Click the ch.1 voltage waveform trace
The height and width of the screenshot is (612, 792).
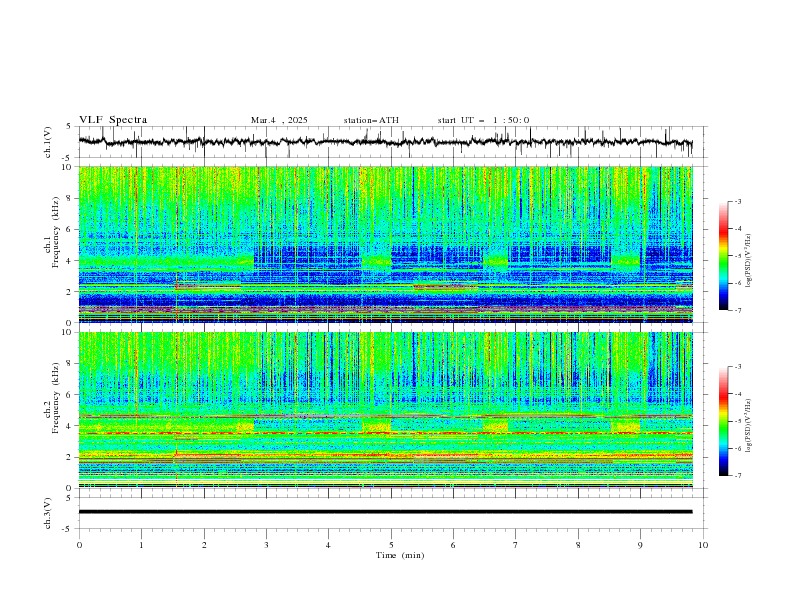point(385,142)
